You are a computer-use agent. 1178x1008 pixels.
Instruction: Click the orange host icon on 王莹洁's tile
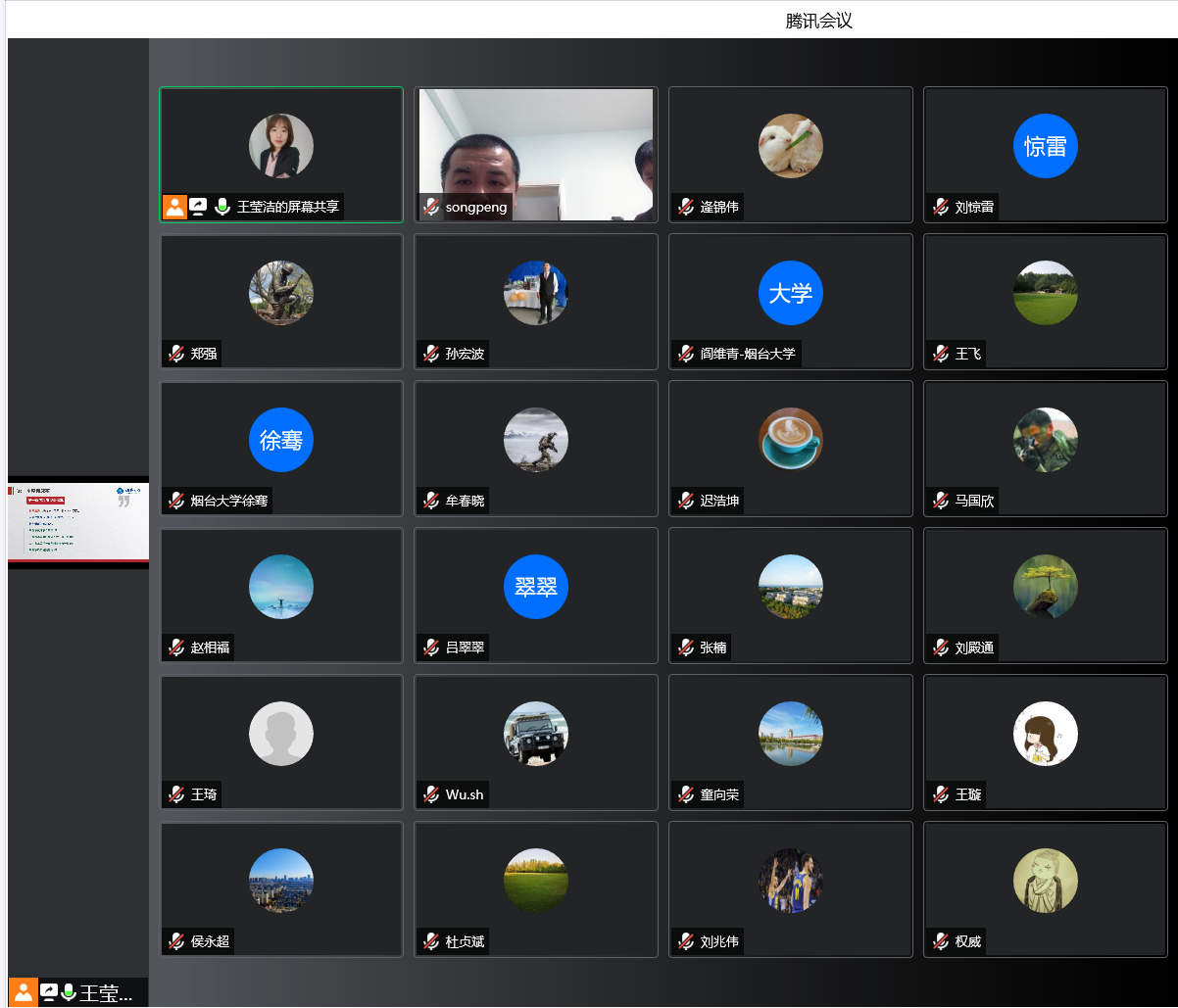[174, 207]
